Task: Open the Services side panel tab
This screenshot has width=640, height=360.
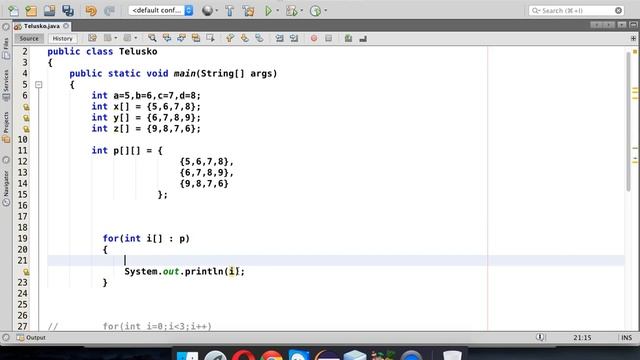Action: tap(6, 85)
